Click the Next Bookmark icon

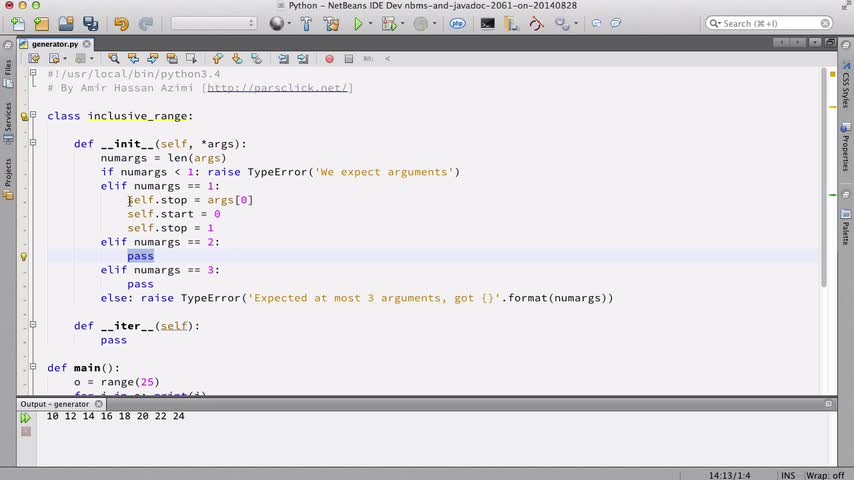[x=237, y=58]
